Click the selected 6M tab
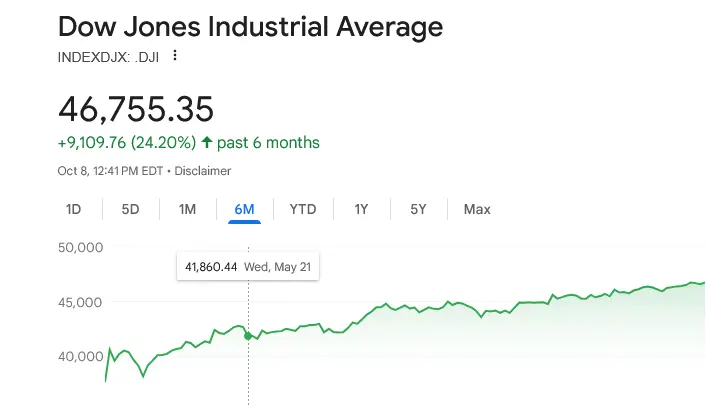The width and height of the screenshot is (706, 406). pos(244,209)
